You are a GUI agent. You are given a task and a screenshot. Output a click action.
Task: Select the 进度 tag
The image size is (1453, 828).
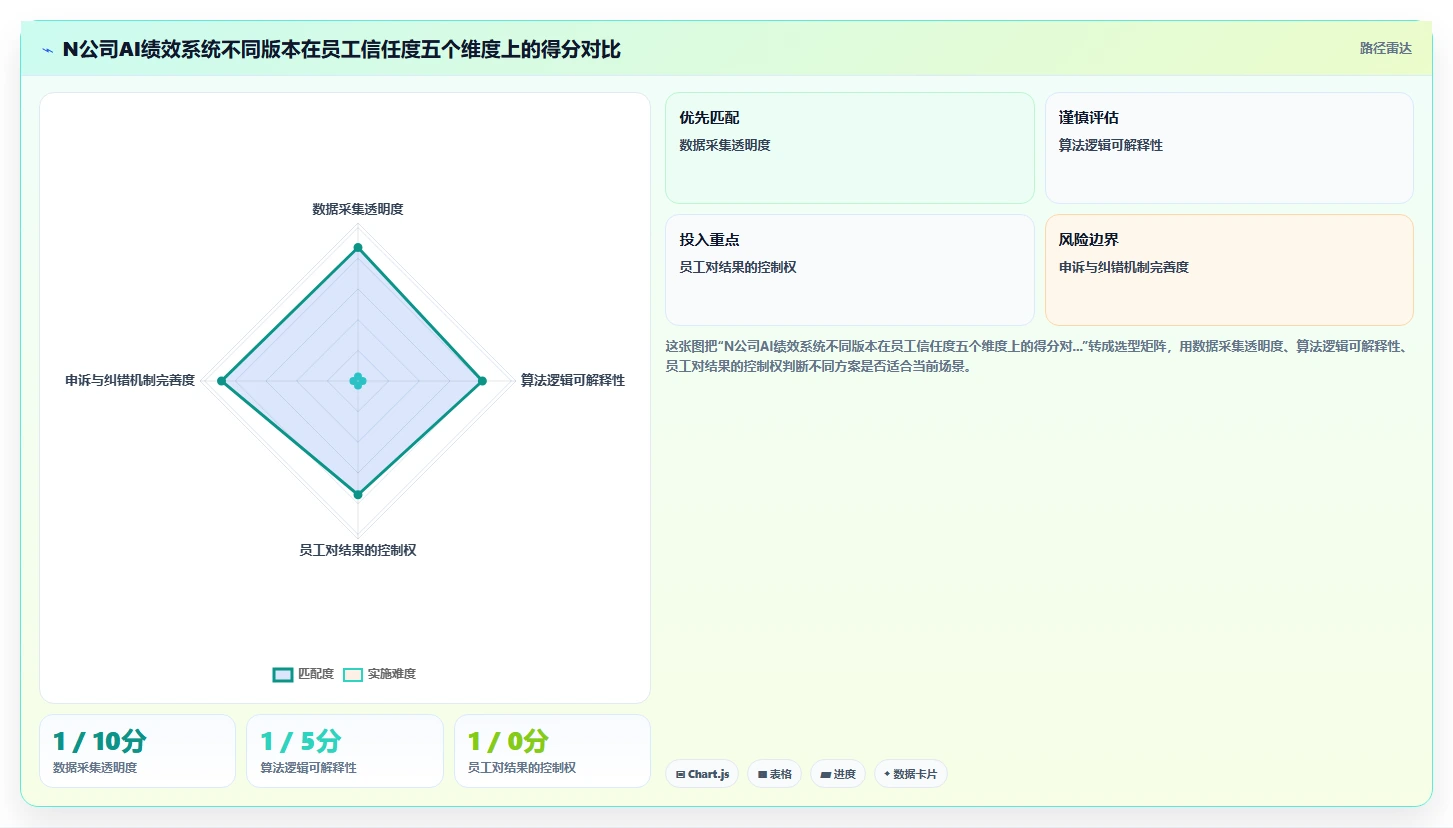pyautogui.click(x=838, y=774)
